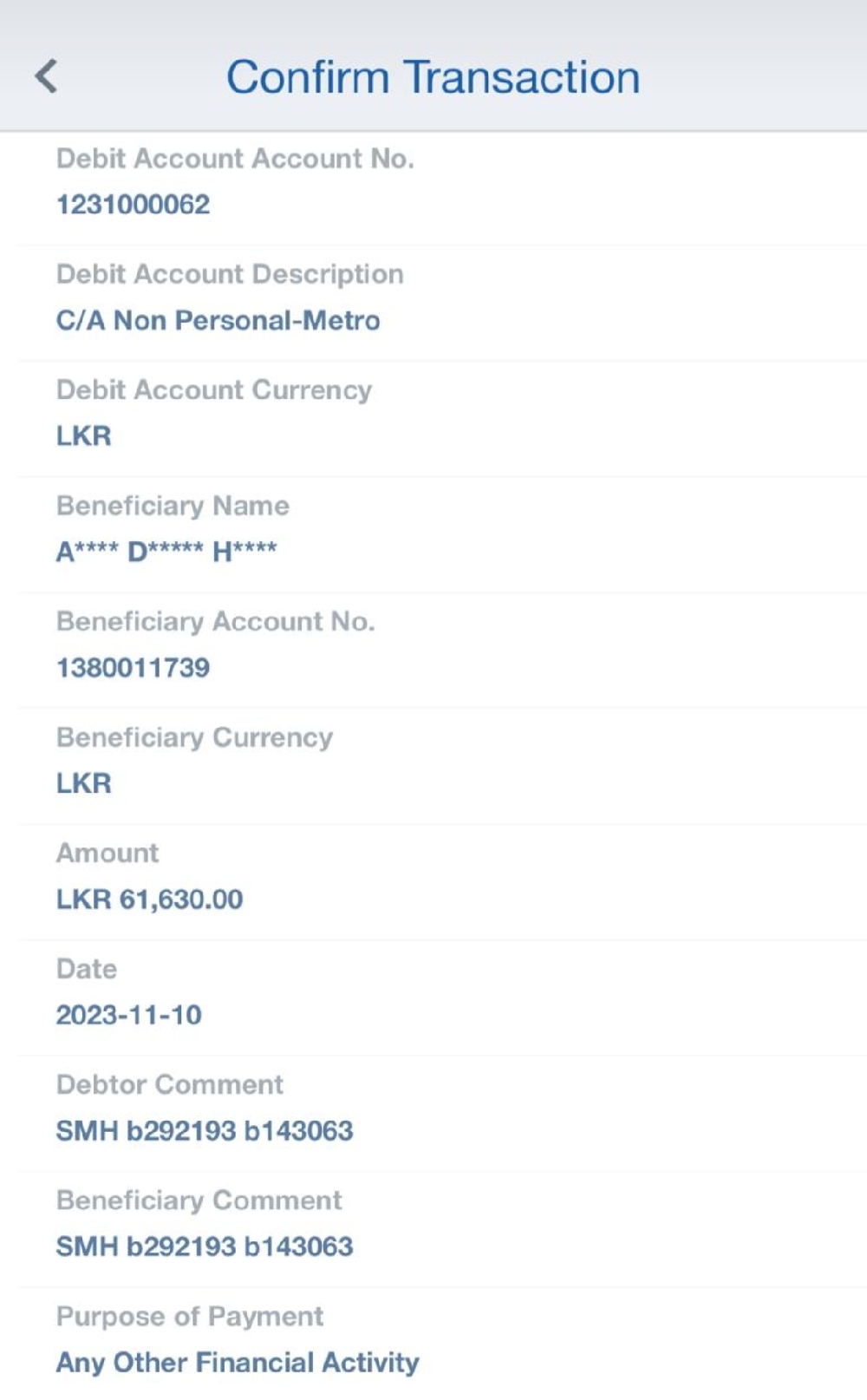The image size is (867, 1400).
Task: Select the Debtor Comment value text
Action: 205,1131
